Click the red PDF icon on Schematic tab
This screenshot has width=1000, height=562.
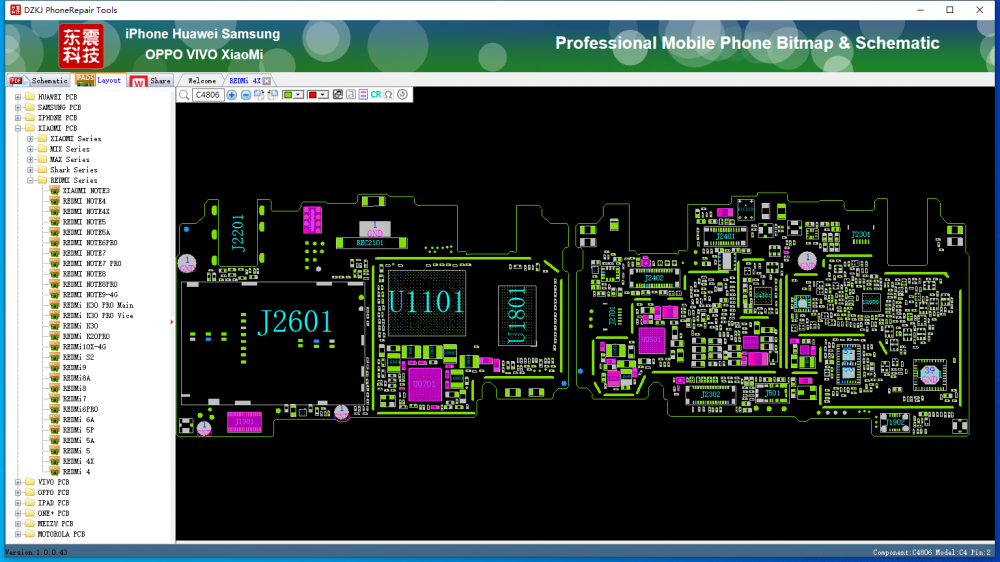click(x=16, y=80)
